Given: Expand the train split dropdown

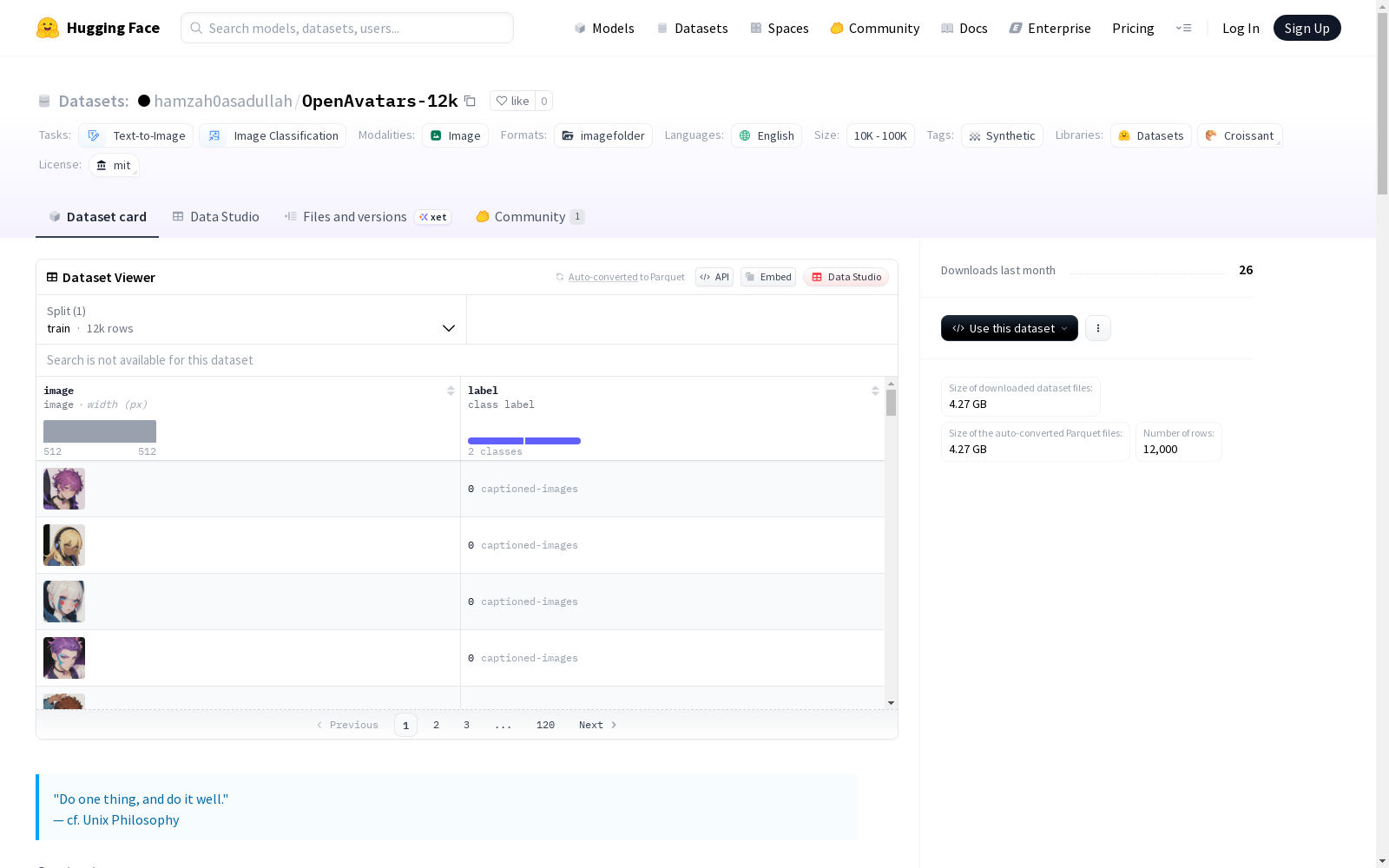Looking at the screenshot, I should click(x=251, y=319).
